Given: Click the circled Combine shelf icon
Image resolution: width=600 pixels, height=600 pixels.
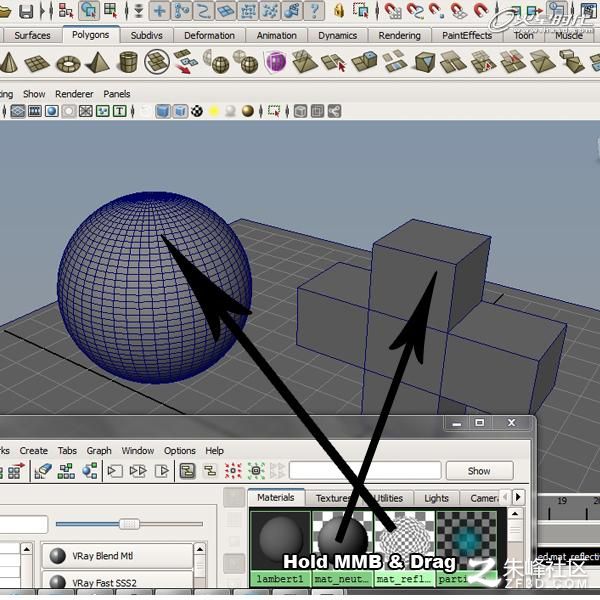Looking at the screenshot, I should pyautogui.click(x=157, y=62).
